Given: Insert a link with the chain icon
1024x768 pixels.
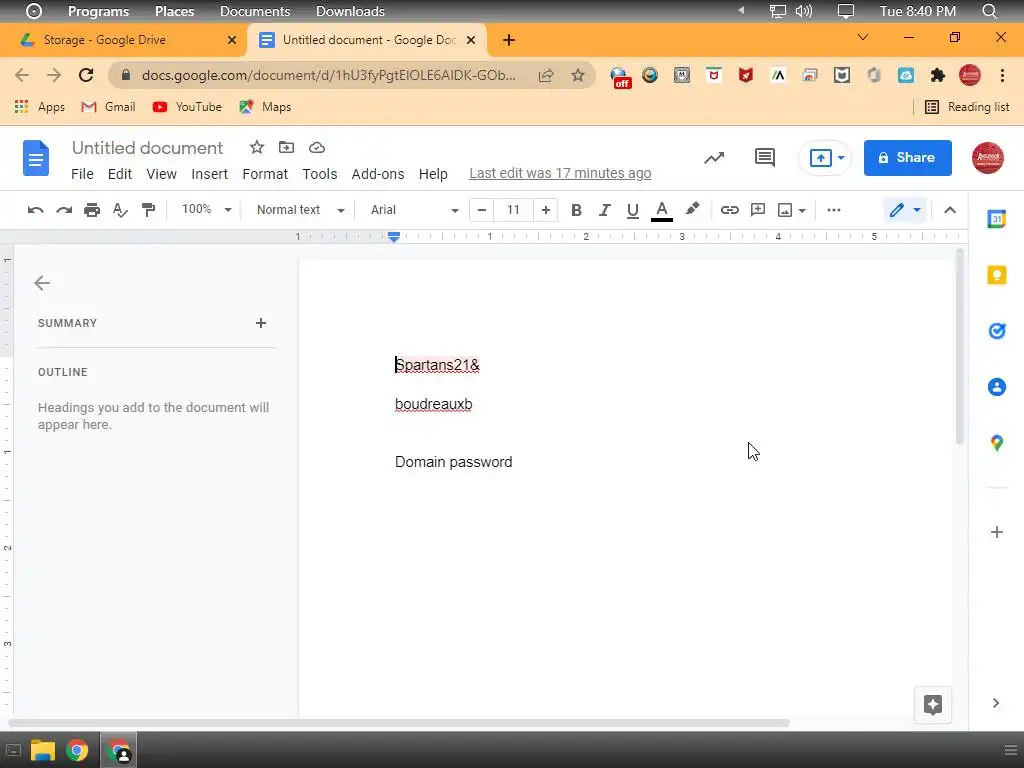Looking at the screenshot, I should pyautogui.click(x=729, y=210).
